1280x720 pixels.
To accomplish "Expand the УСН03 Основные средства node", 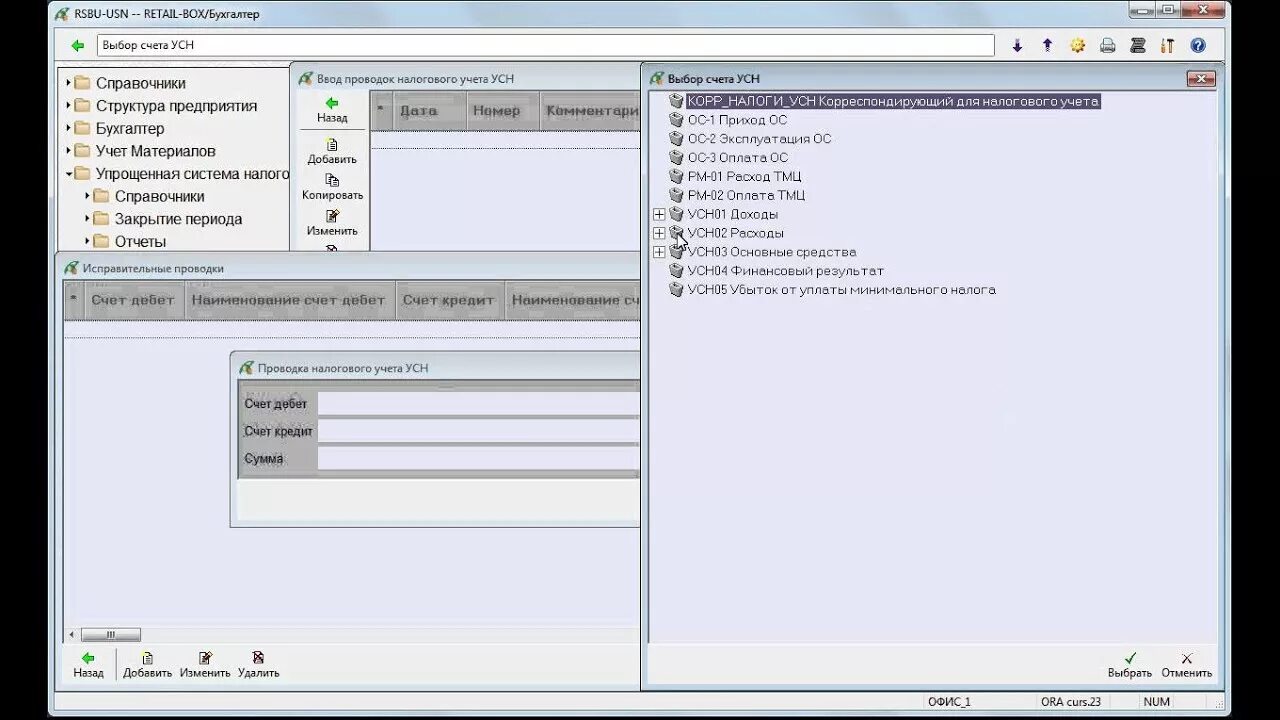I will tap(659, 252).
